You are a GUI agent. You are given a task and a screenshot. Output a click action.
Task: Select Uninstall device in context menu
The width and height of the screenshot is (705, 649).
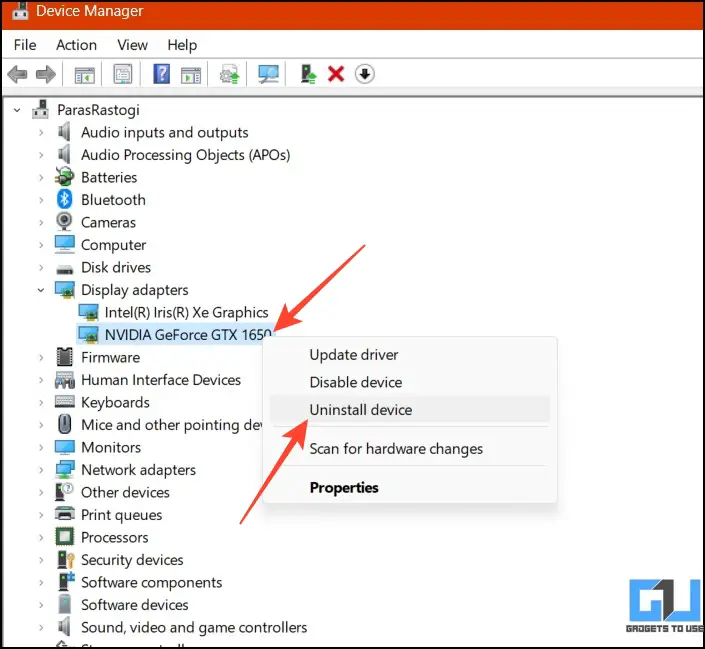pyautogui.click(x=409, y=409)
